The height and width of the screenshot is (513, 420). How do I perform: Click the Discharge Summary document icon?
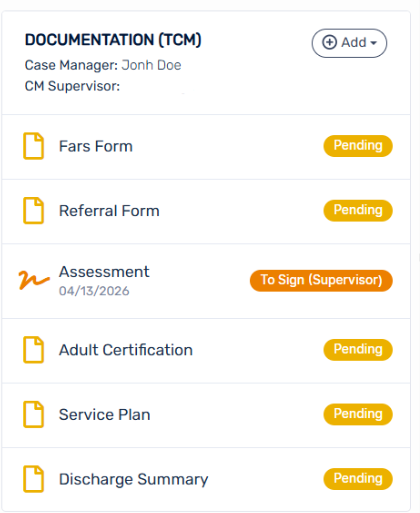click(33, 479)
